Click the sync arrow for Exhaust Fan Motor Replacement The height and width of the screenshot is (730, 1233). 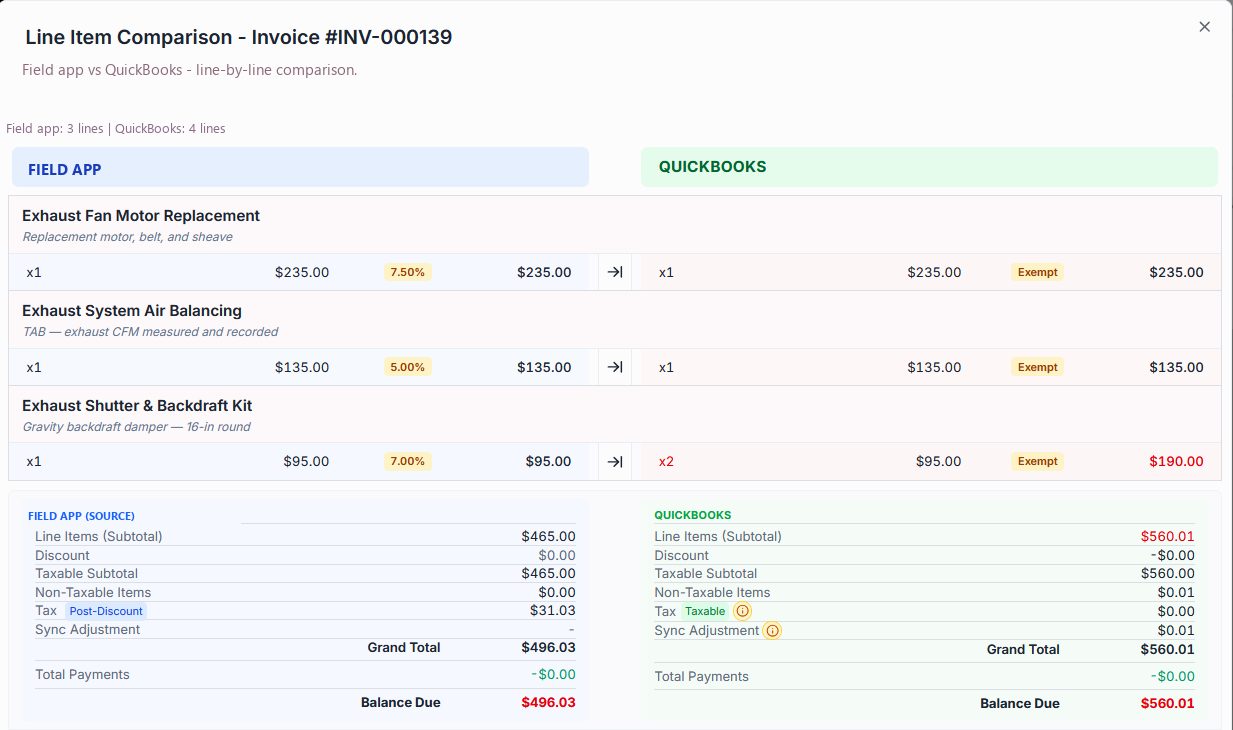click(x=615, y=272)
